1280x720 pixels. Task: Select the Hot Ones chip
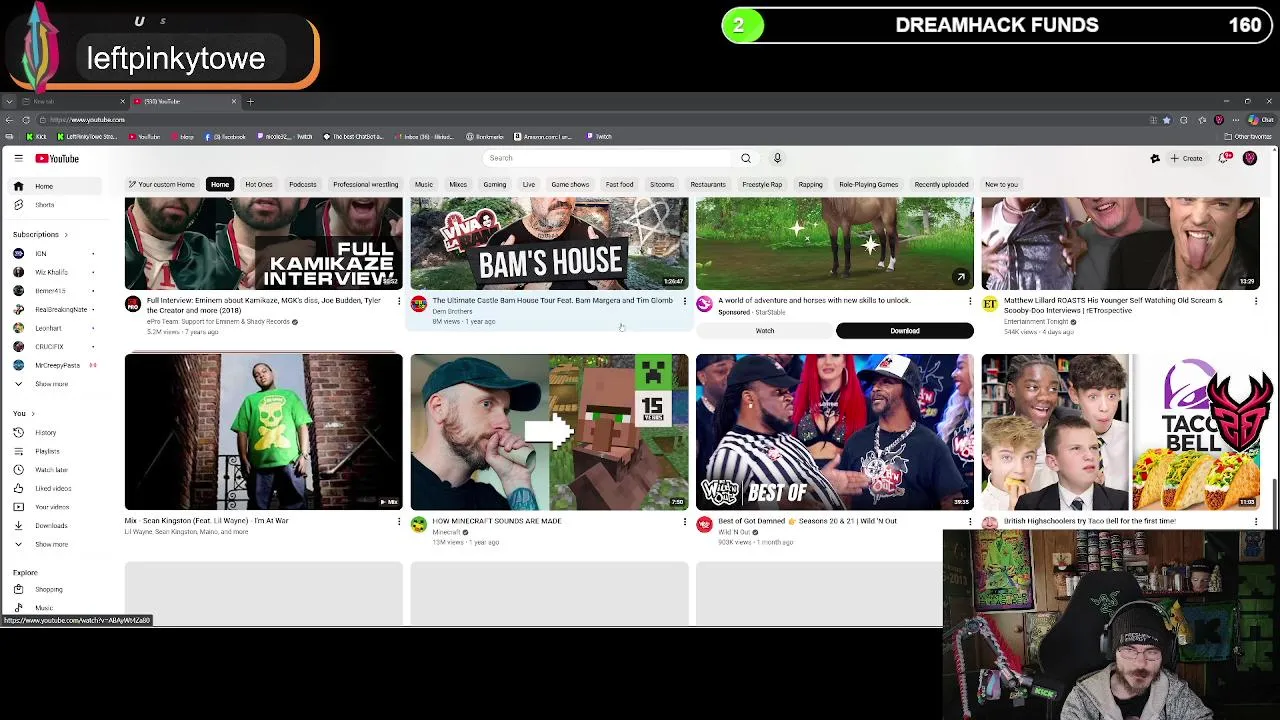click(x=259, y=184)
